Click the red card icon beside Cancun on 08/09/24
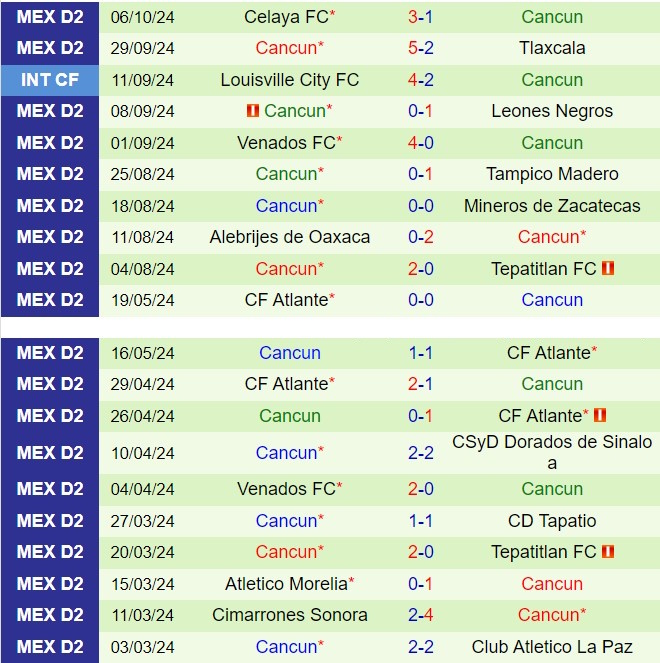The height and width of the screenshot is (663, 660). [252, 111]
